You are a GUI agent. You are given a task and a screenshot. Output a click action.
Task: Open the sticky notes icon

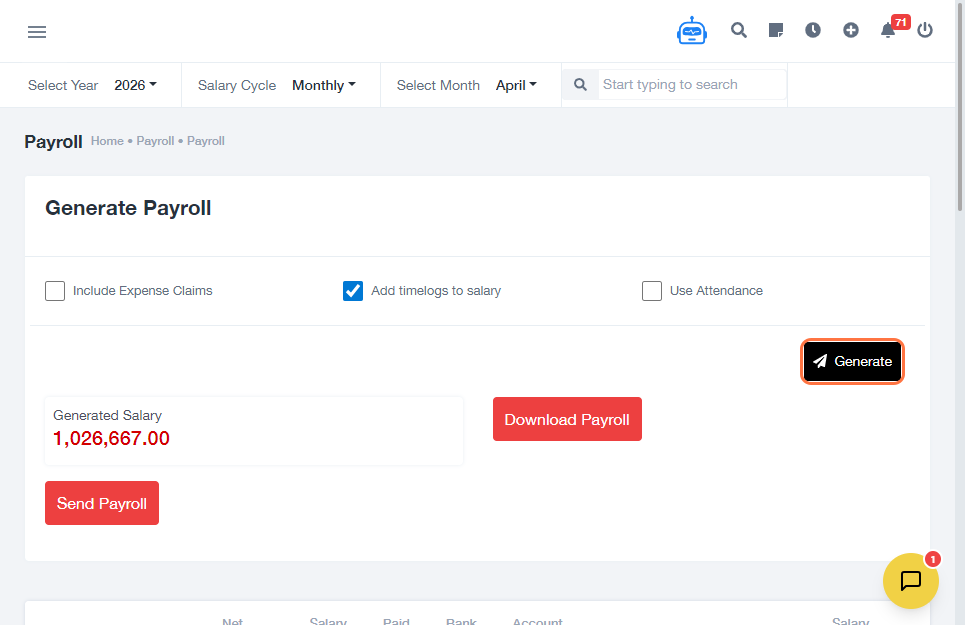(x=776, y=31)
